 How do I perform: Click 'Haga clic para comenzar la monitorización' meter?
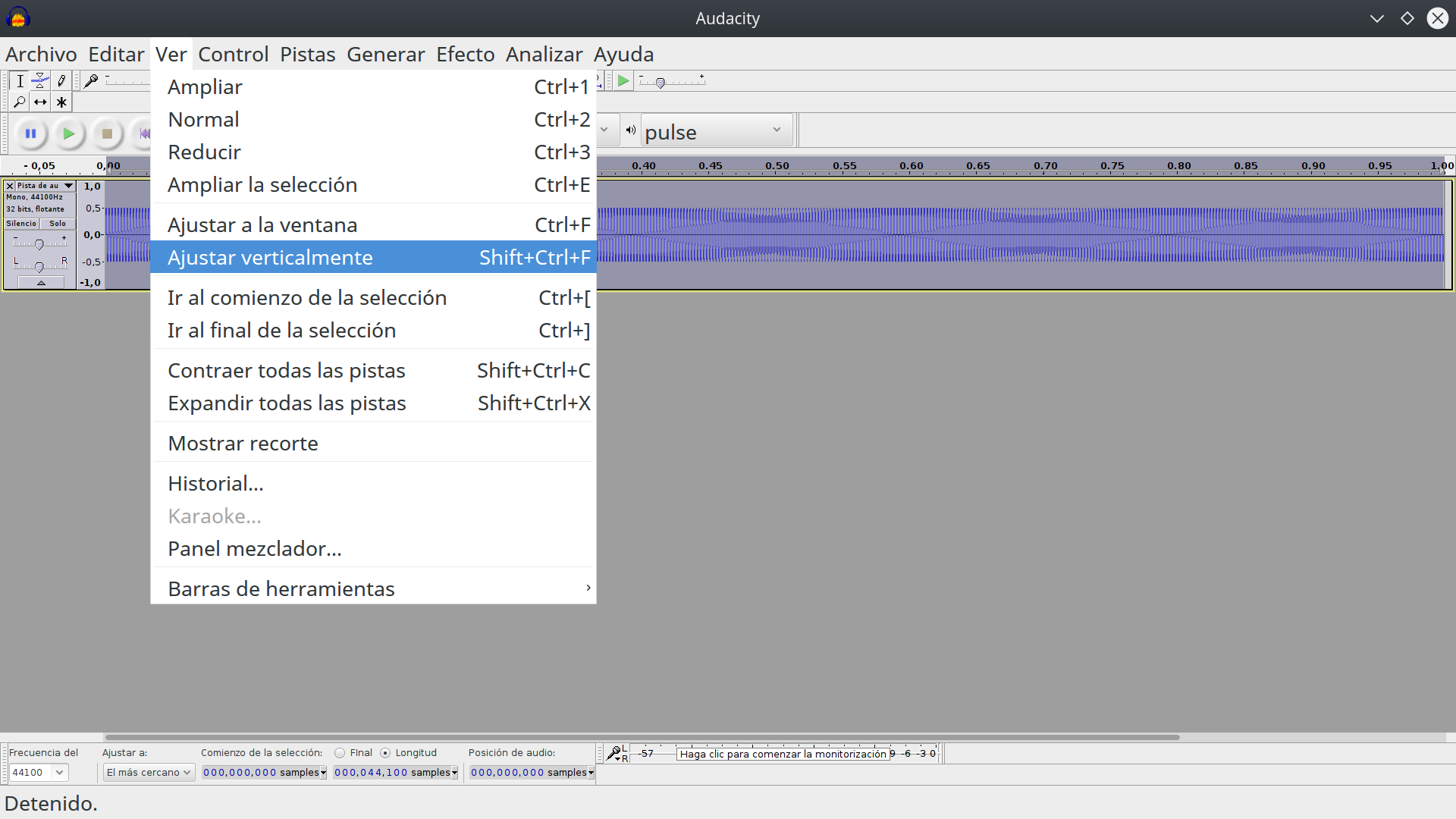tap(783, 754)
